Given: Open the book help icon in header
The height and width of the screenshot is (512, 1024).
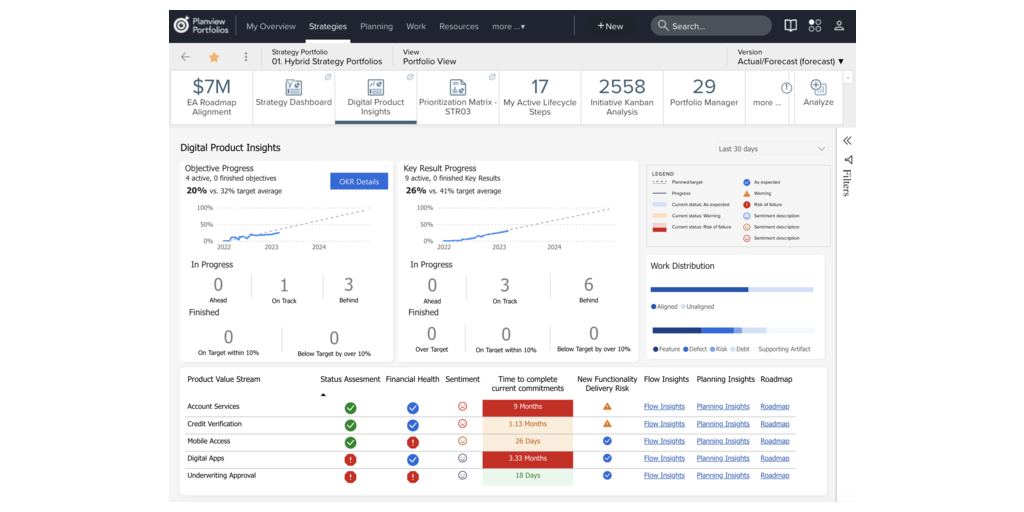Looking at the screenshot, I should 790,26.
